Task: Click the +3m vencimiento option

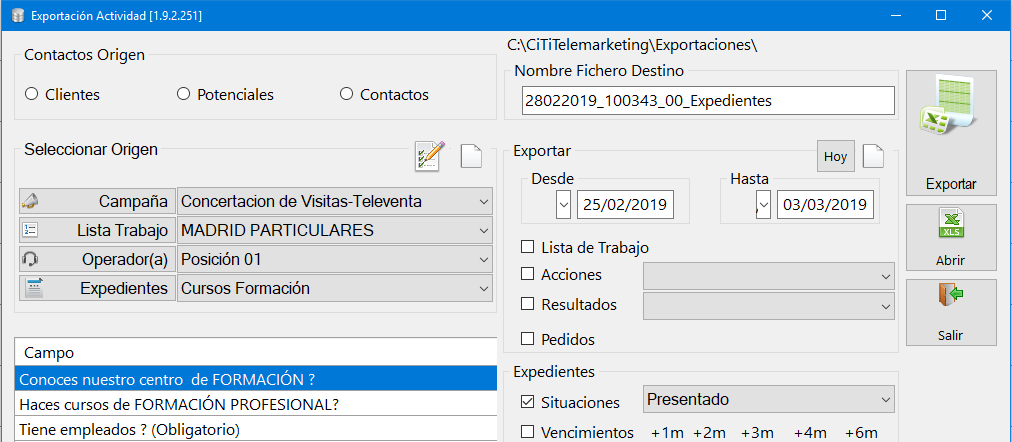Action: [x=758, y=432]
